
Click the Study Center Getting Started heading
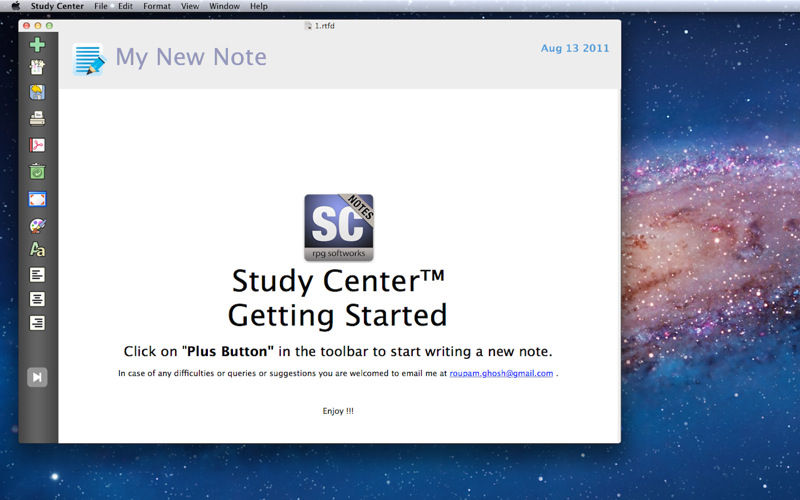click(338, 298)
